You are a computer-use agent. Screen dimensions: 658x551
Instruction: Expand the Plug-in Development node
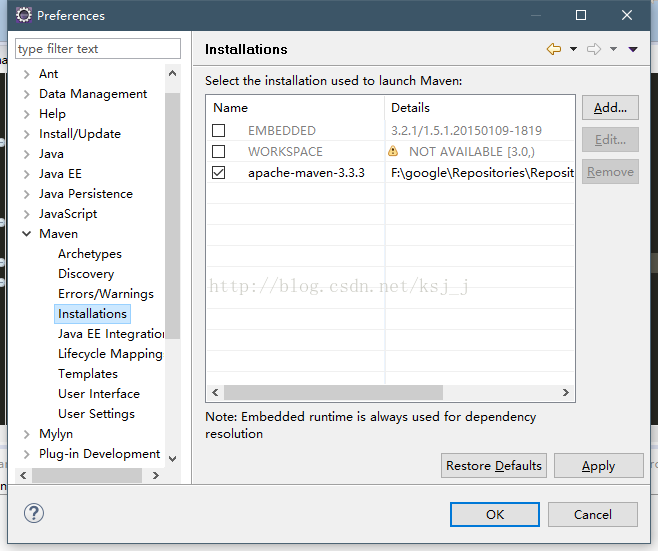coord(26,454)
